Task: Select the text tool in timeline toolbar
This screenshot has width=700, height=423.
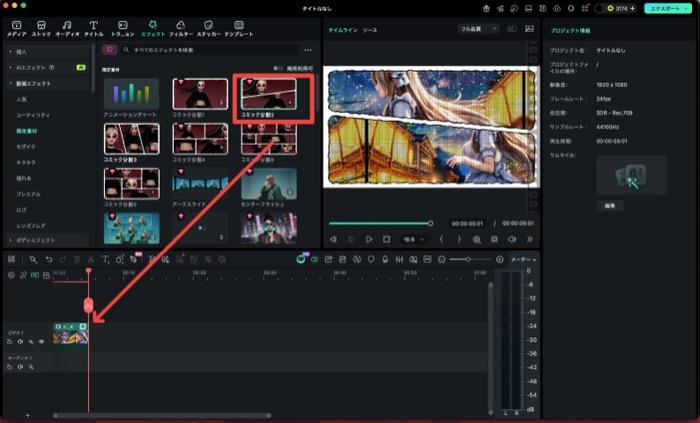Action: (105, 259)
